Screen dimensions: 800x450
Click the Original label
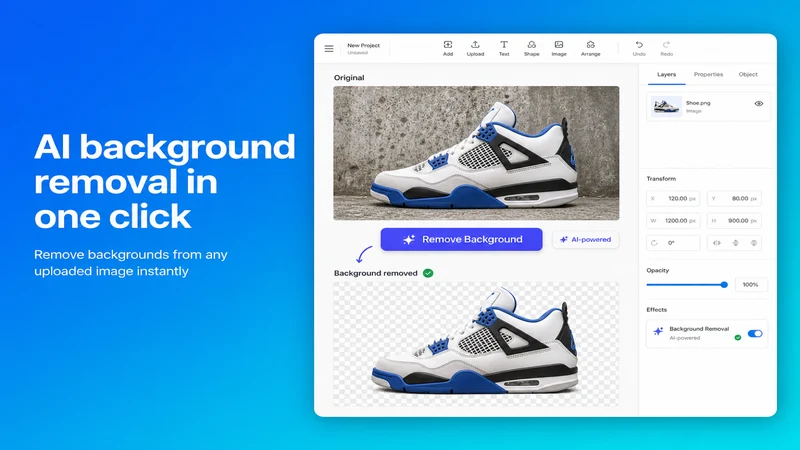[x=349, y=78]
